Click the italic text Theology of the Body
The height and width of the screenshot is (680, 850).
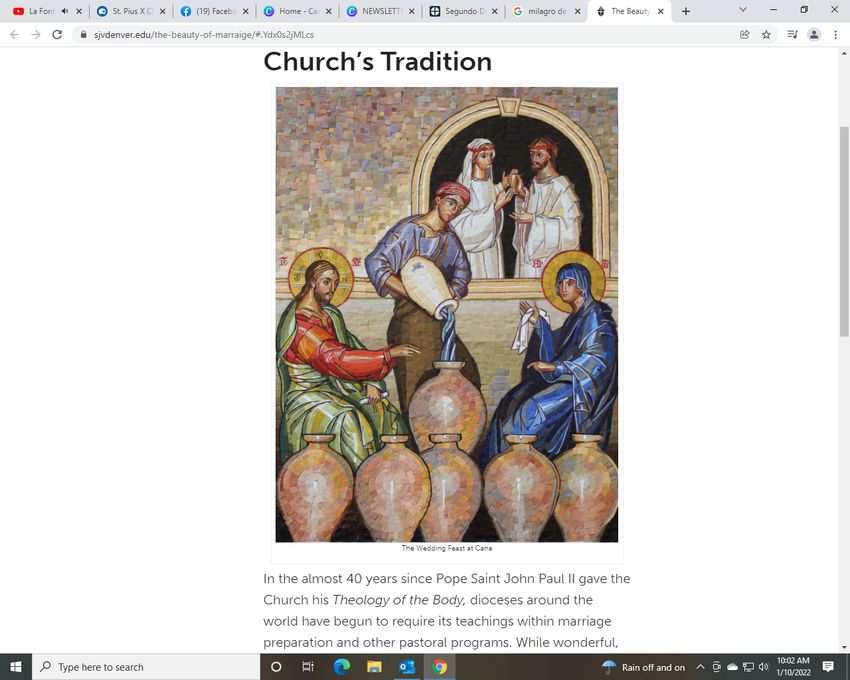click(399, 600)
